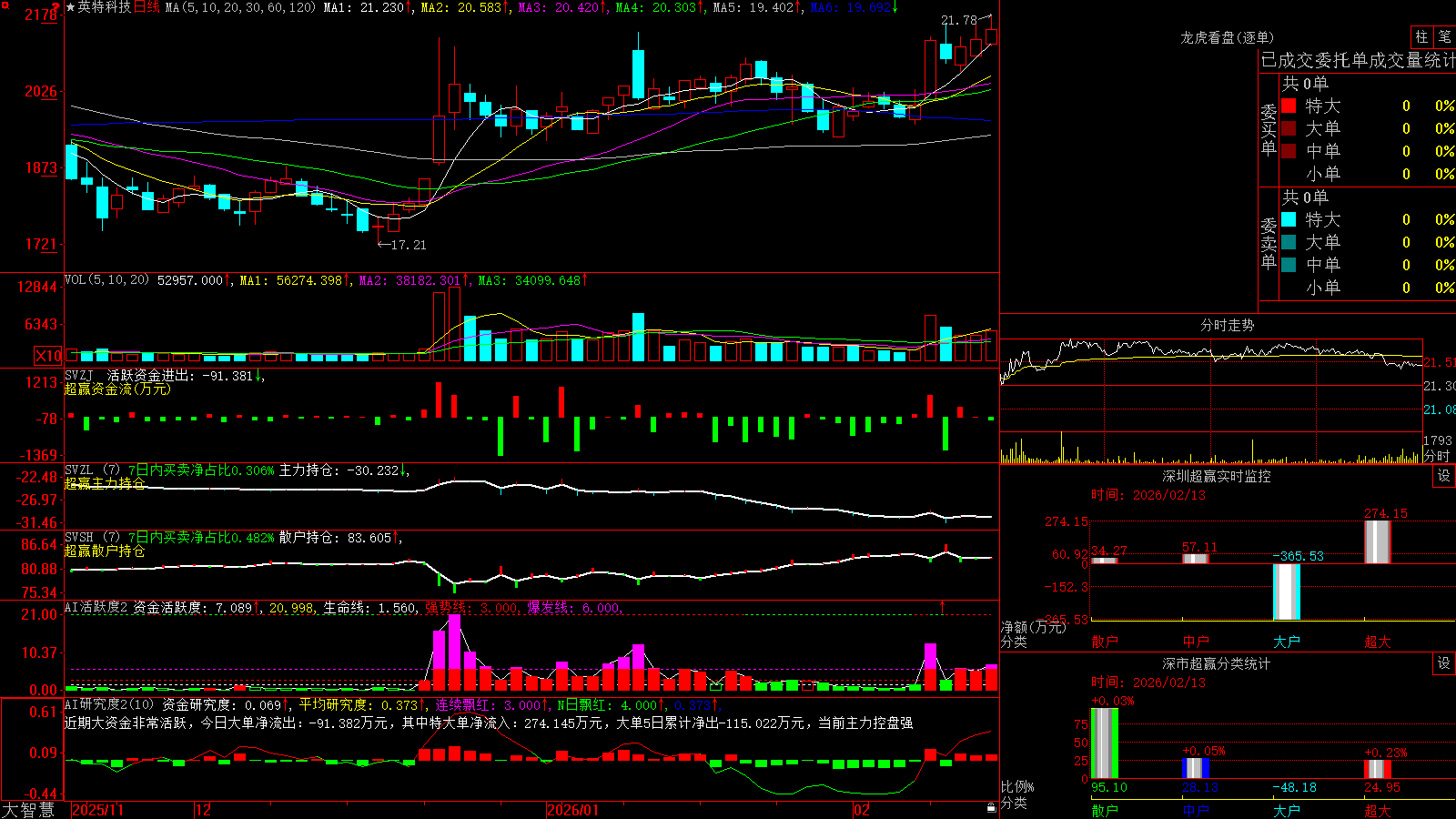Click the 2026/01 date marker on timeline
The image size is (1456, 819).
pyautogui.click(x=573, y=810)
